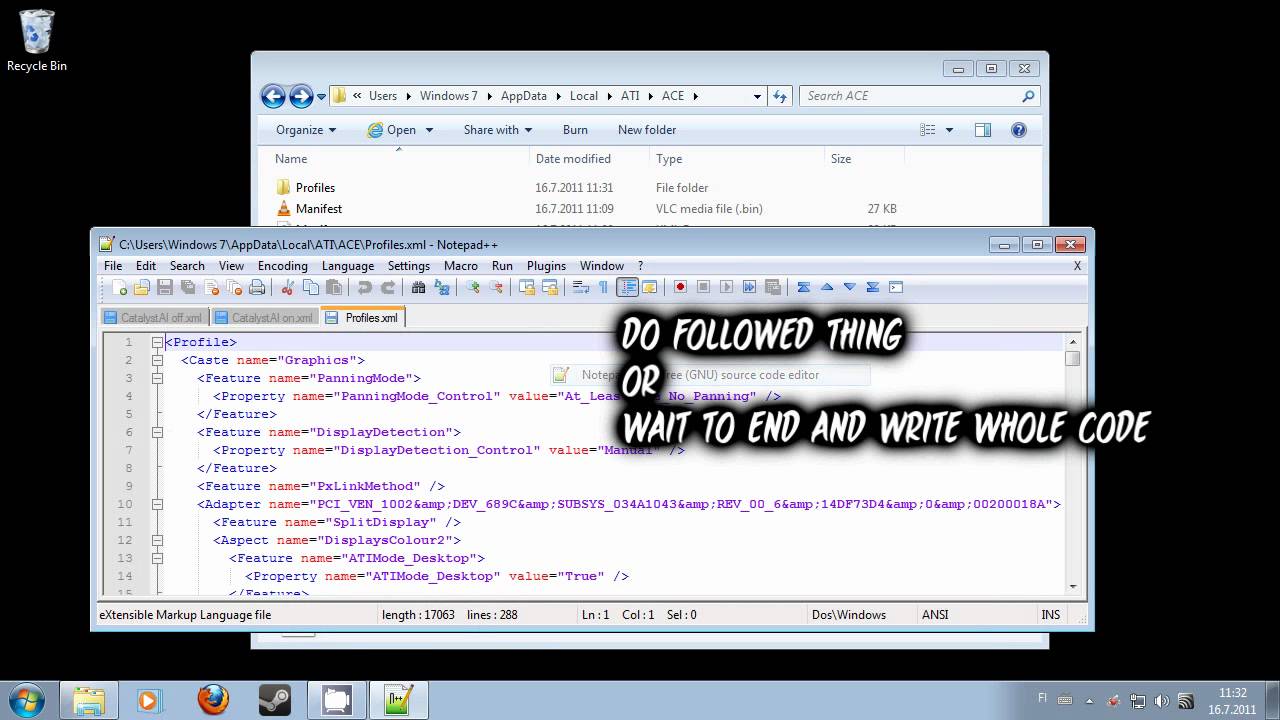Click the Undo arrow icon
The height and width of the screenshot is (720, 1280).
pos(365,287)
